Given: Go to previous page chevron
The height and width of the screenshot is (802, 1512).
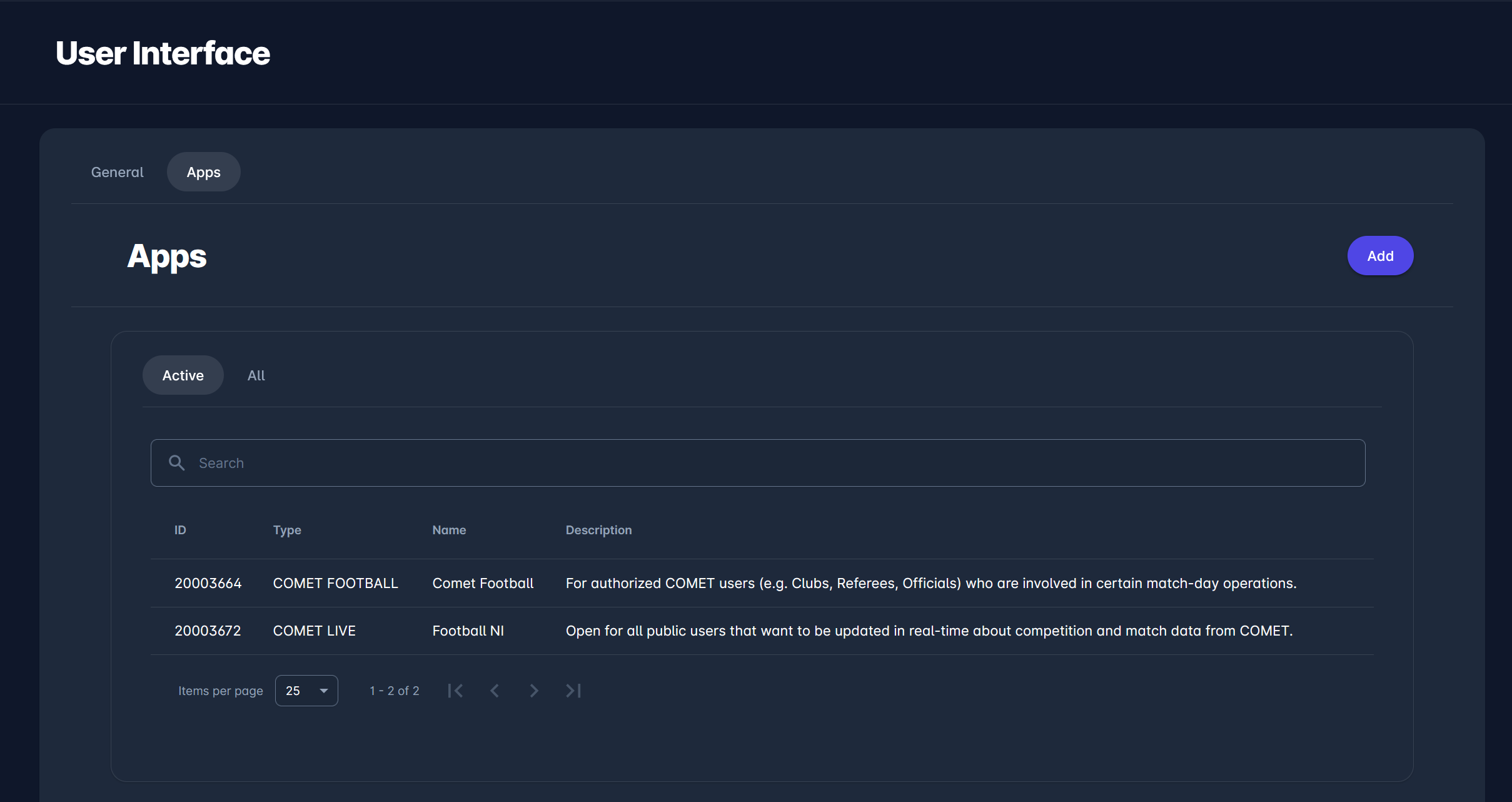Looking at the screenshot, I should pyautogui.click(x=495, y=691).
